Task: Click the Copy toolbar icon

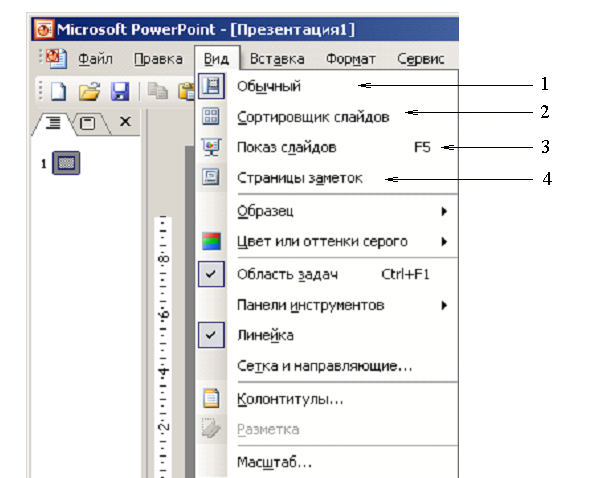Action: [x=158, y=92]
